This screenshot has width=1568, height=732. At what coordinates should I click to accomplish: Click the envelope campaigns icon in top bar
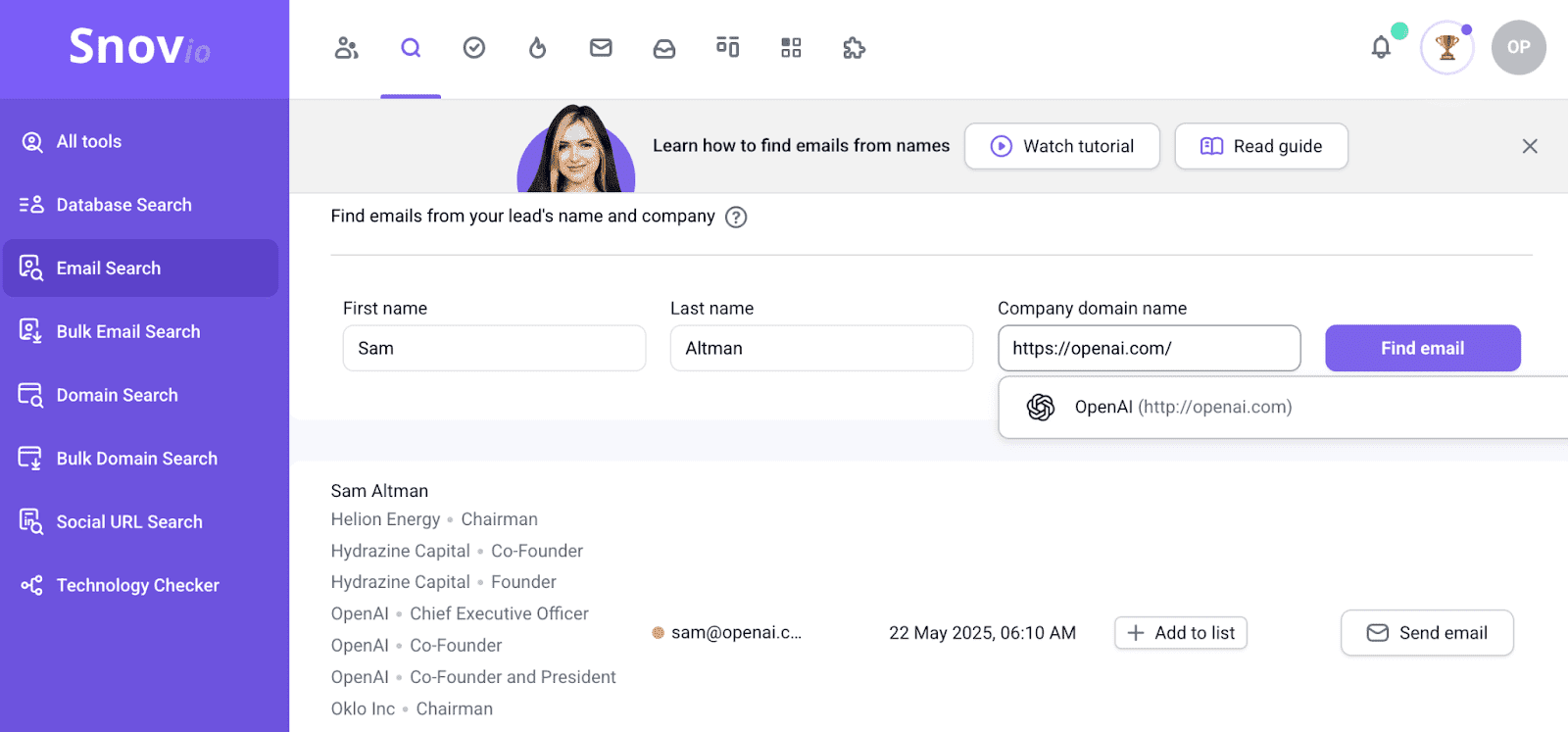click(x=601, y=48)
